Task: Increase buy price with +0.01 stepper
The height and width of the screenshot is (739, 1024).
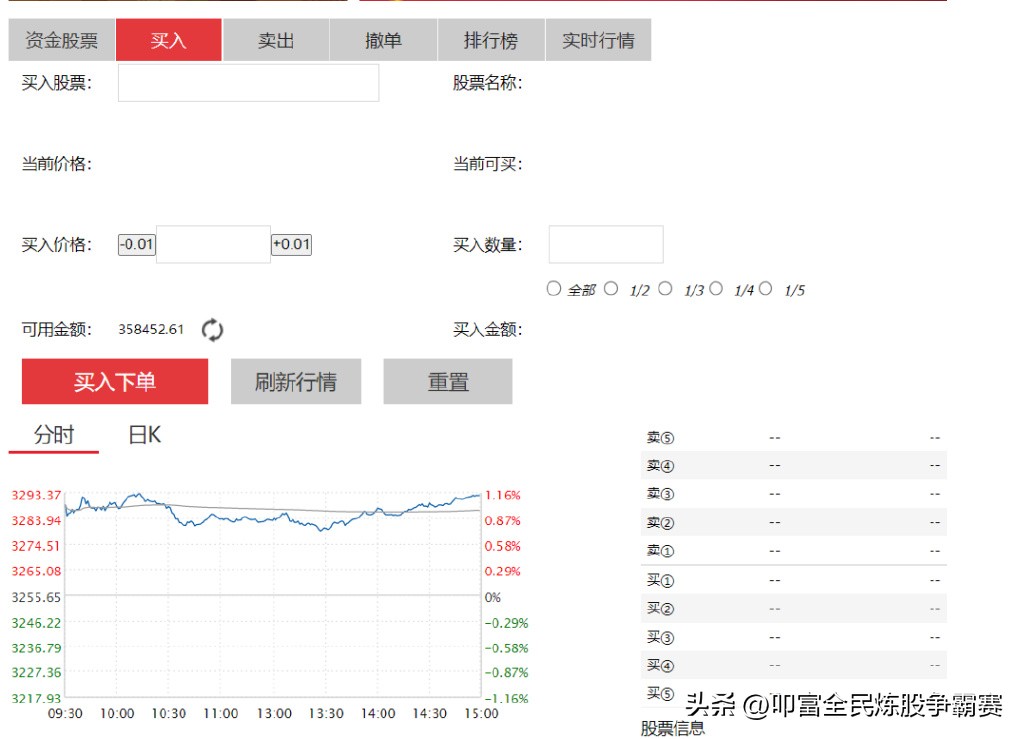Action: pos(293,244)
